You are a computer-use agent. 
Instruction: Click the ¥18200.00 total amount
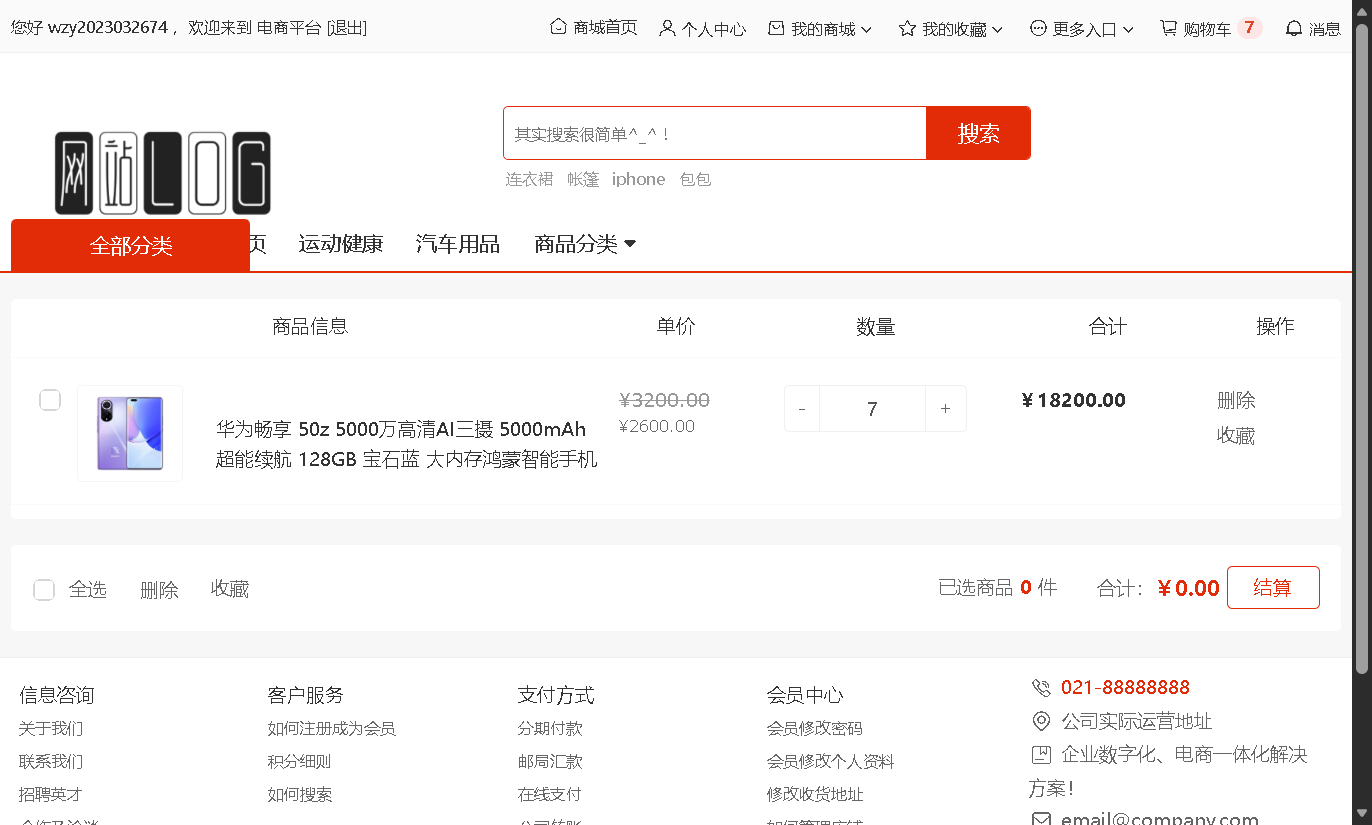(1073, 401)
